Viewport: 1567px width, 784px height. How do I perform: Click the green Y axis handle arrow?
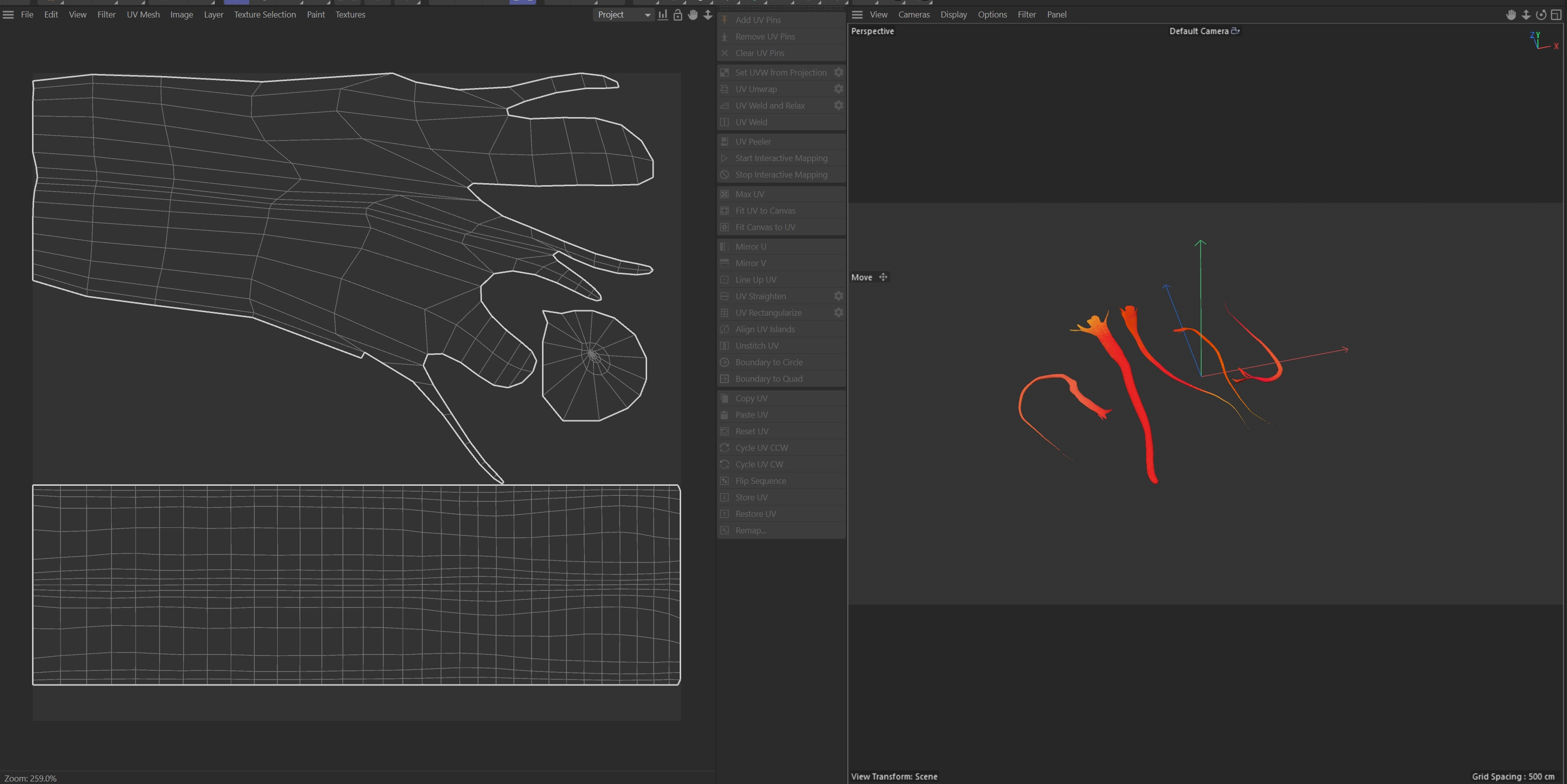pos(1200,244)
